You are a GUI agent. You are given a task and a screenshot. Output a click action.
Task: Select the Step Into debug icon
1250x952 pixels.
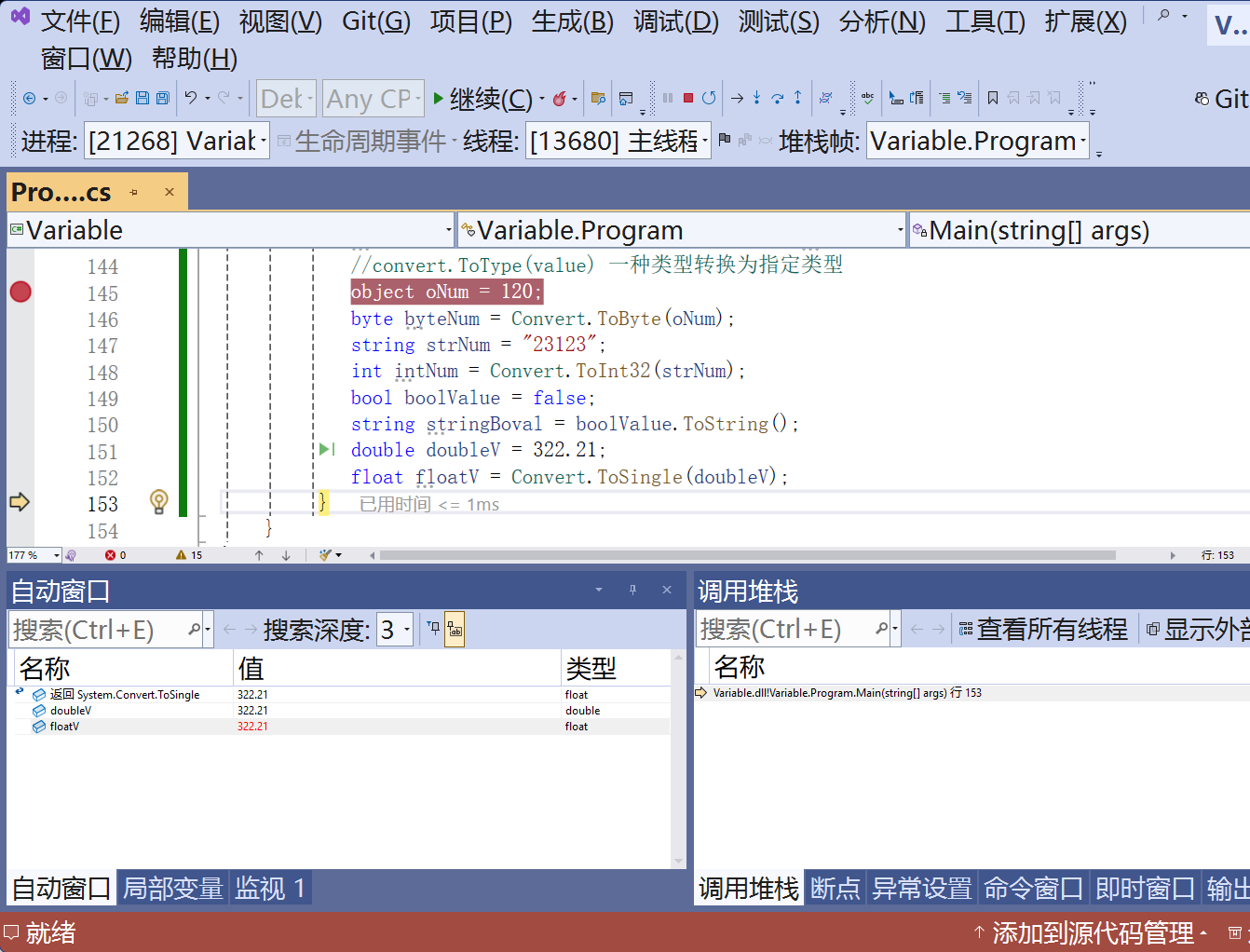pyautogui.click(x=757, y=98)
